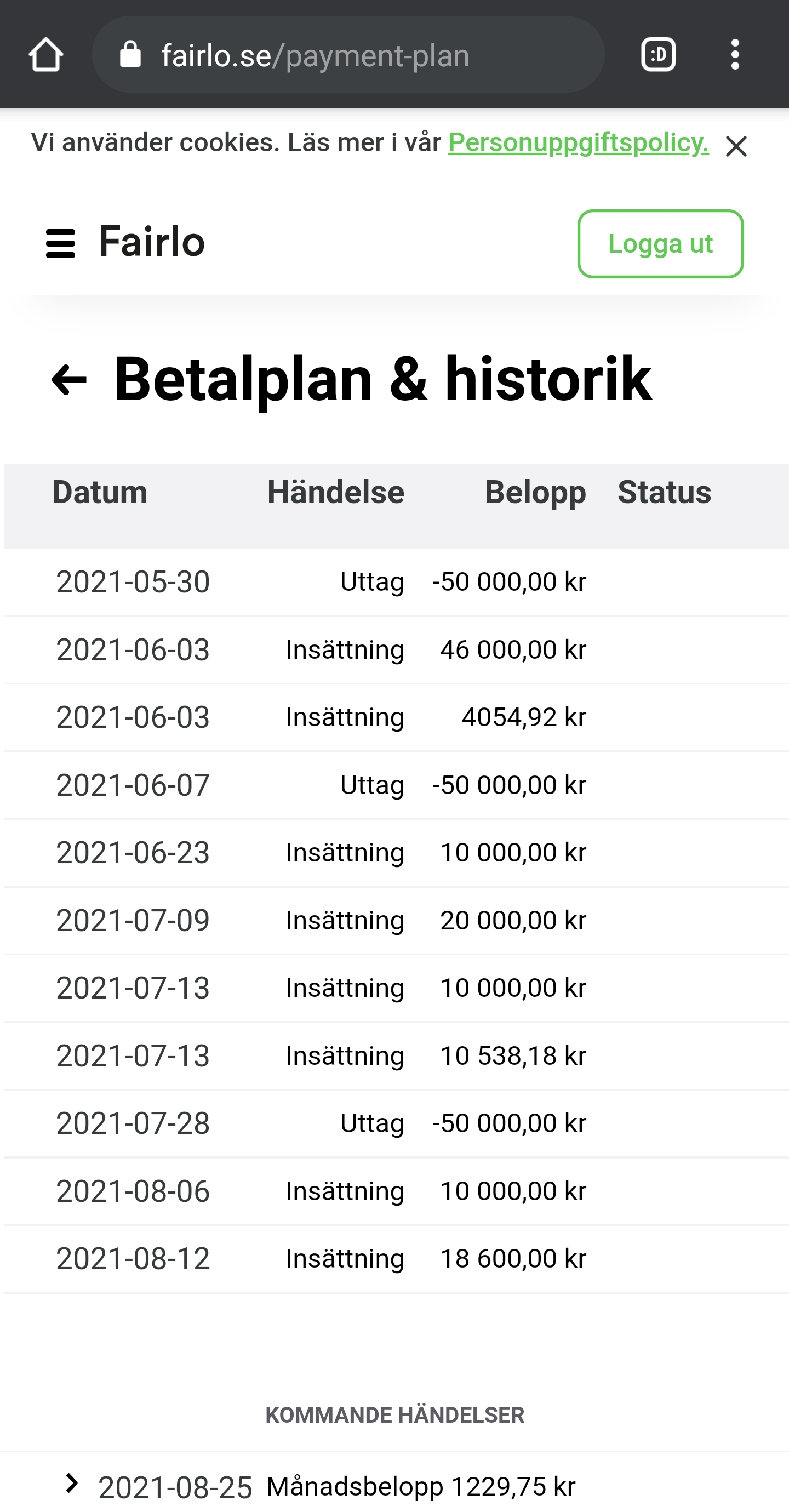Dismiss the cookie notice
This screenshot has width=789, height=1512.
[x=735, y=147]
